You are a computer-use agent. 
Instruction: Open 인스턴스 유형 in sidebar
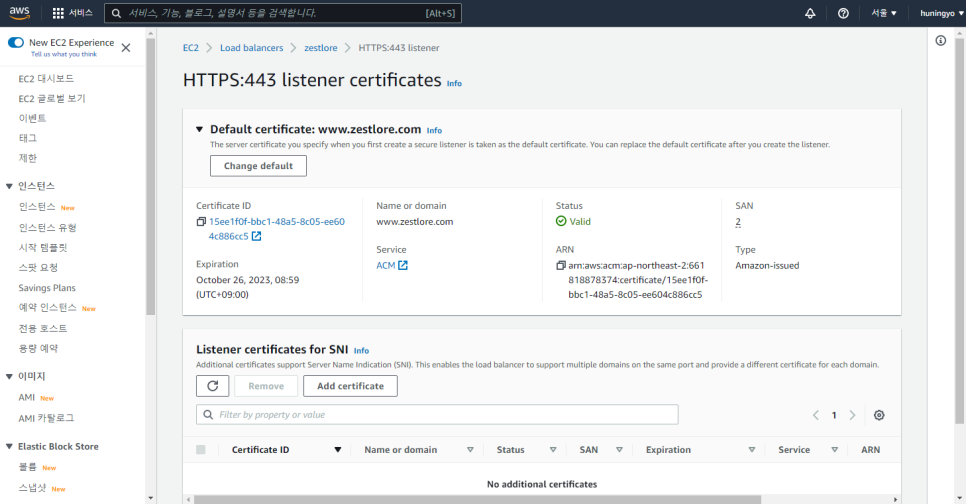(x=47, y=227)
